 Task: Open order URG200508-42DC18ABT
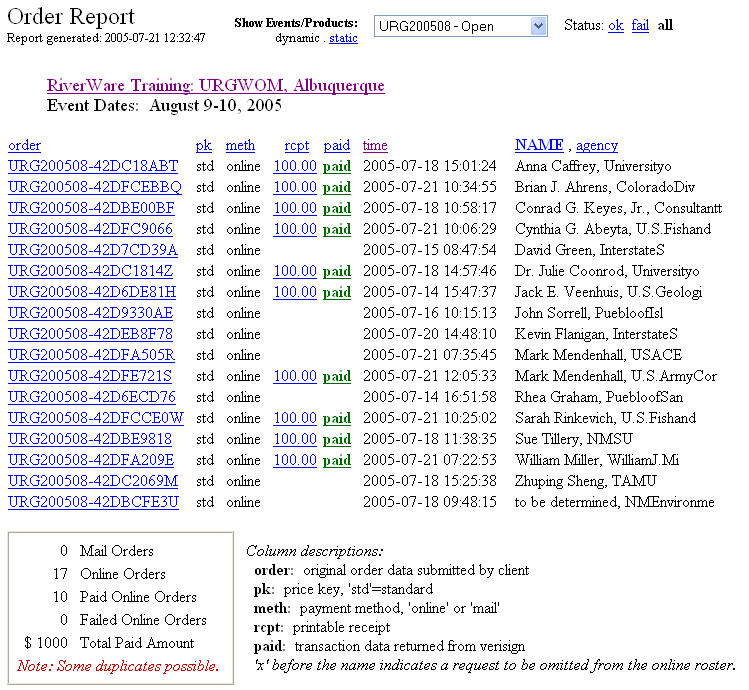pyautogui.click(x=93, y=166)
